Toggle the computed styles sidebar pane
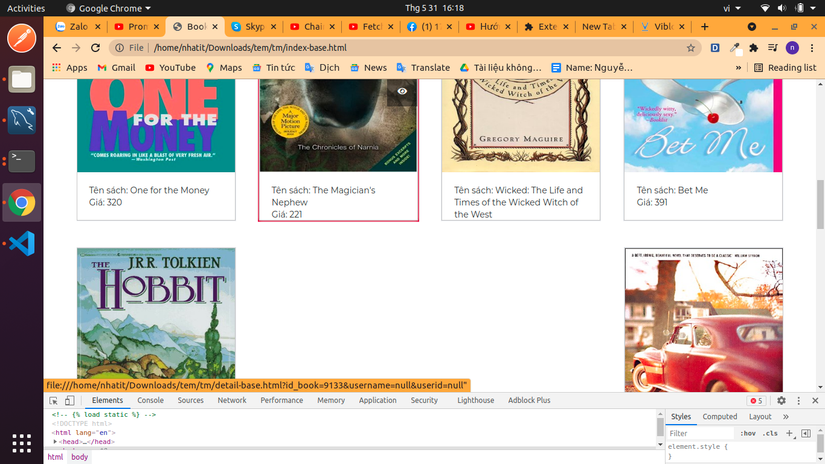This screenshot has width=825, height=464. tap(806, 433)
